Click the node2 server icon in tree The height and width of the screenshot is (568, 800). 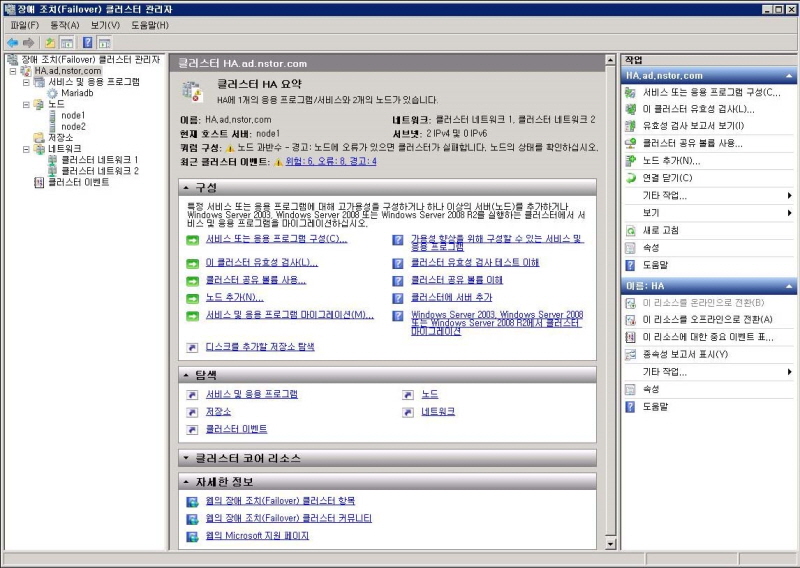pos(52,127)
